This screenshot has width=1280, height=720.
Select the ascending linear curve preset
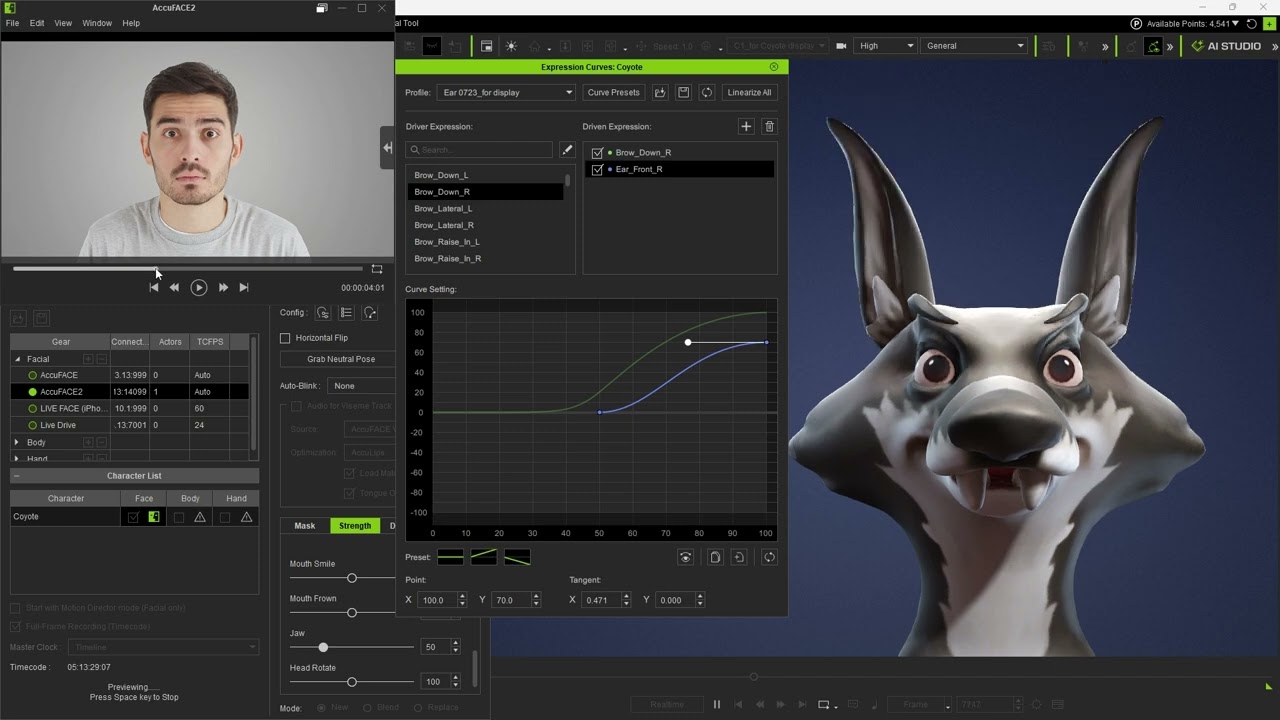(483, 557)
